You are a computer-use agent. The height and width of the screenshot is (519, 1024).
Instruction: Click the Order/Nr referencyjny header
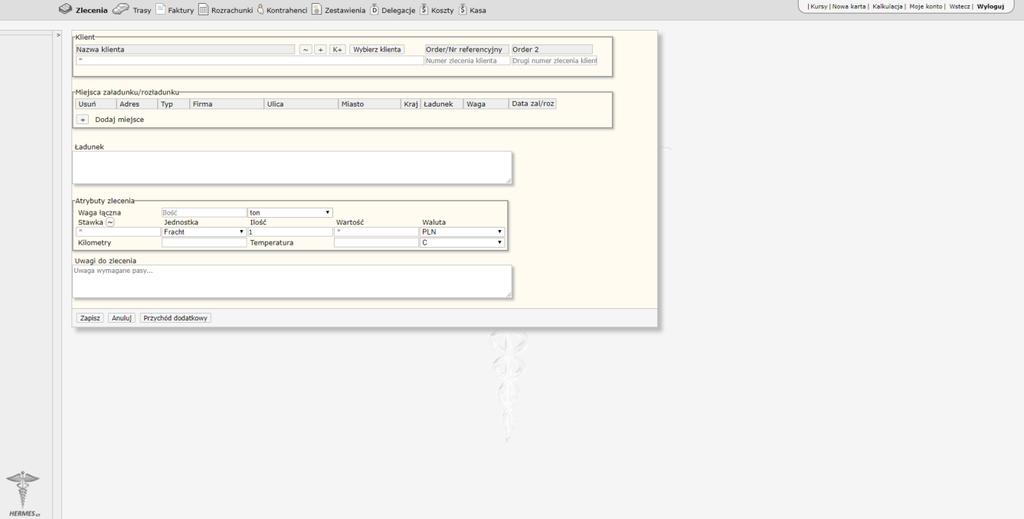click(466, 50)
